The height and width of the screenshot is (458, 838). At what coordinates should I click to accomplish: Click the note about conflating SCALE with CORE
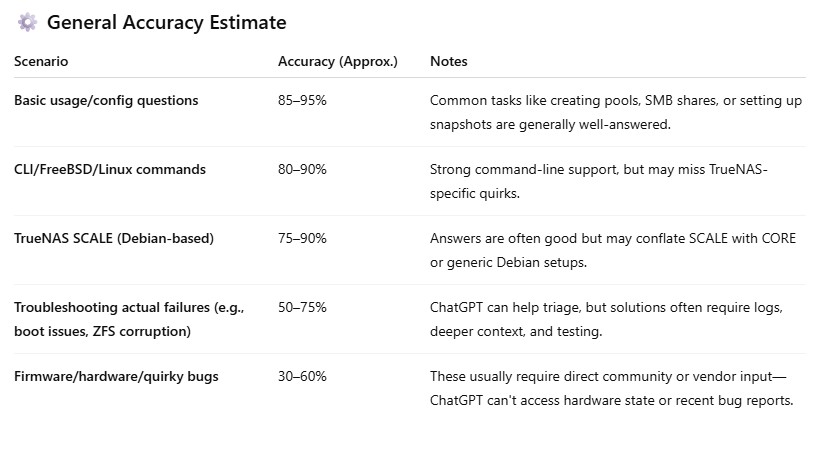(613, 250)
